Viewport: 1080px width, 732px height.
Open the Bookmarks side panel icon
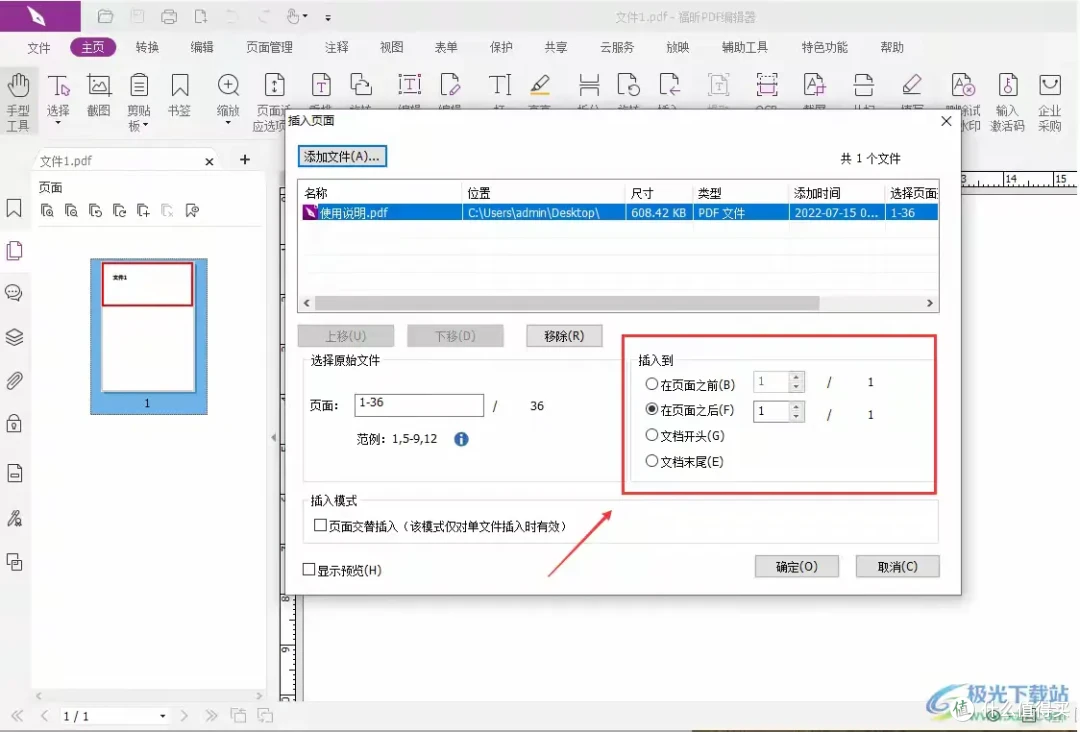(x=14, y=208)
